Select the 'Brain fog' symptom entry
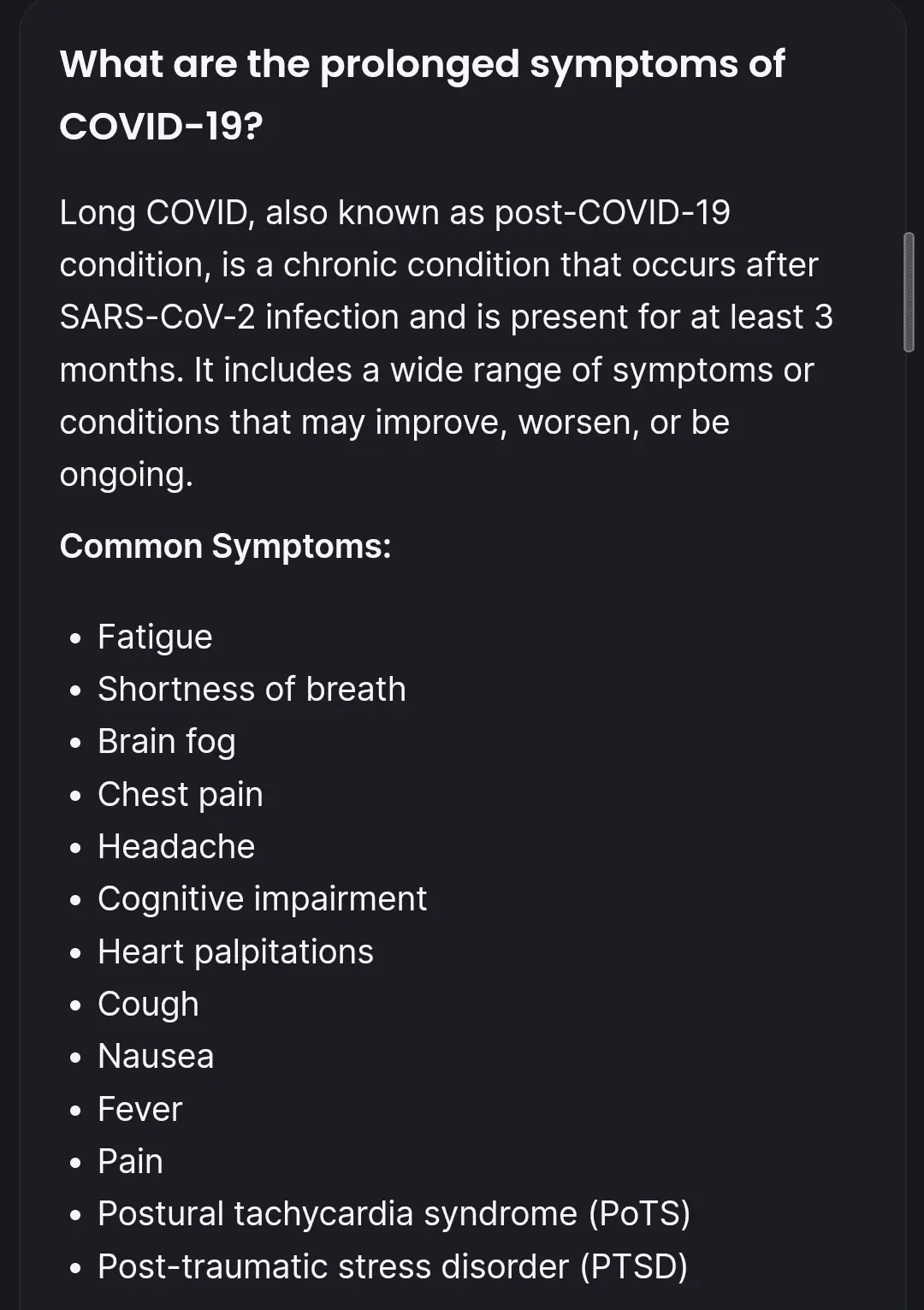 pyautogui.click(x=166, y=742)
